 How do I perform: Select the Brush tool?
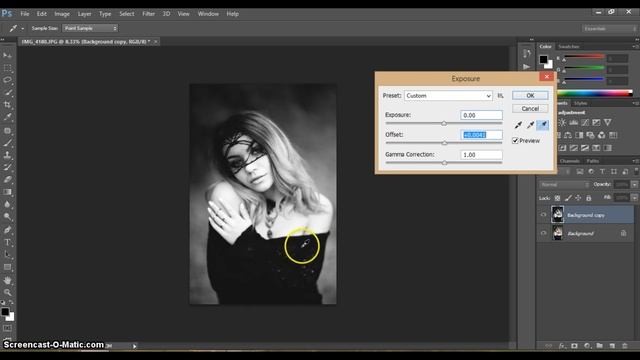pos(7,143)
